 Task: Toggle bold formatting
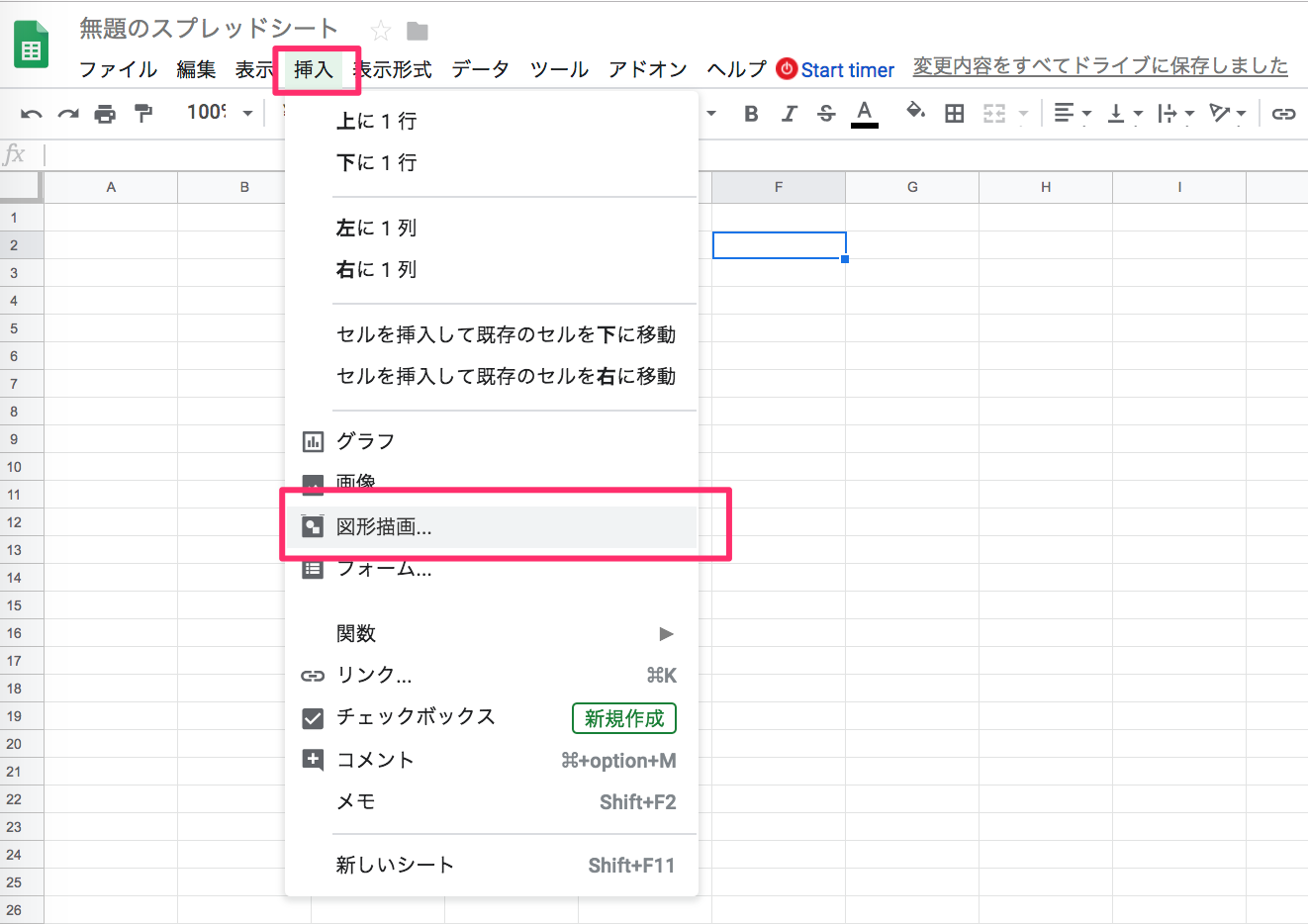pyautogui.click(x=751, y=114)
